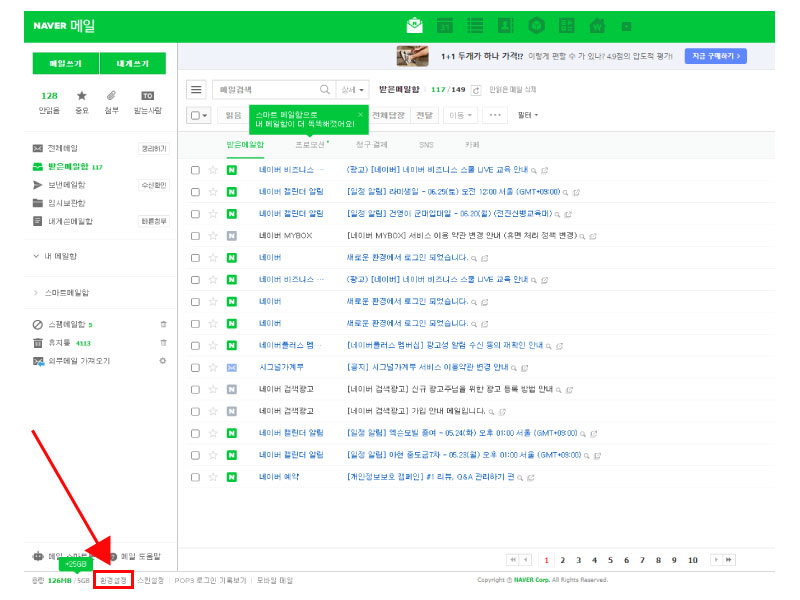Go to page 5 in pagination
Viewport: 800px width, 600px height.
tap(610, 560)
